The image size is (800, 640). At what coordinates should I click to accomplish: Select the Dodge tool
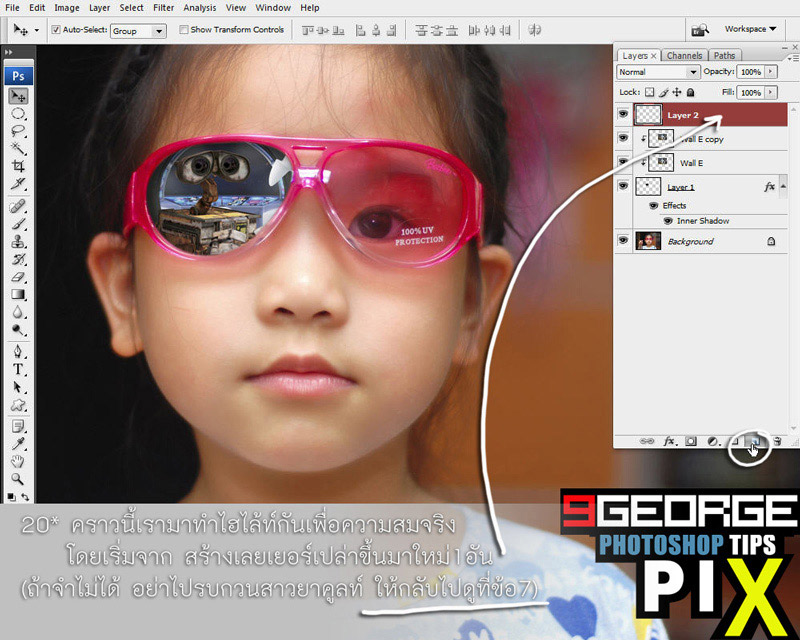18,329
